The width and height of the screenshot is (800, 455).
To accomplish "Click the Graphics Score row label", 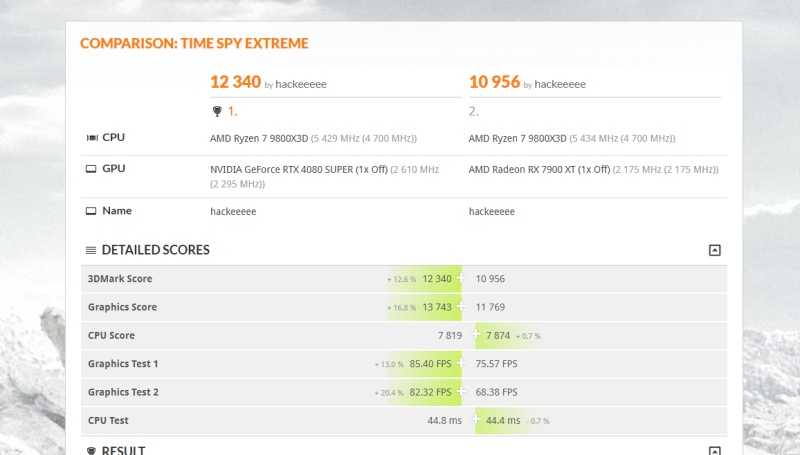I will pyautogui.click(x=122, y=307).
